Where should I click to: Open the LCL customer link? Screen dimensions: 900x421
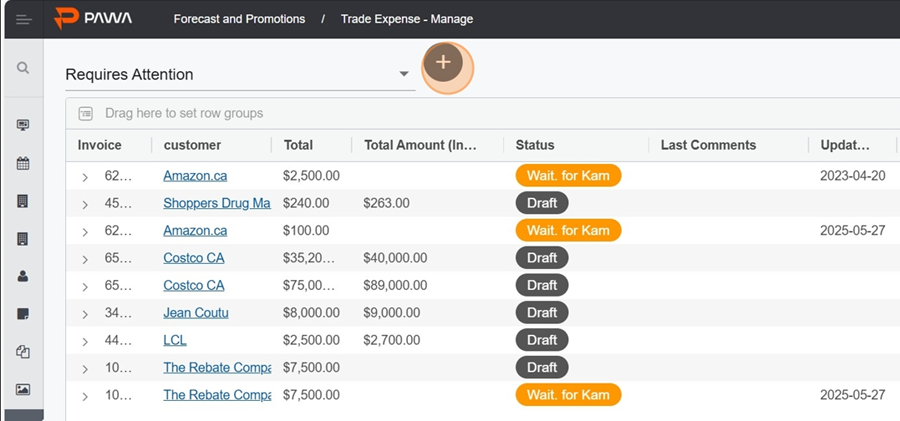click(x=174, y=340)
